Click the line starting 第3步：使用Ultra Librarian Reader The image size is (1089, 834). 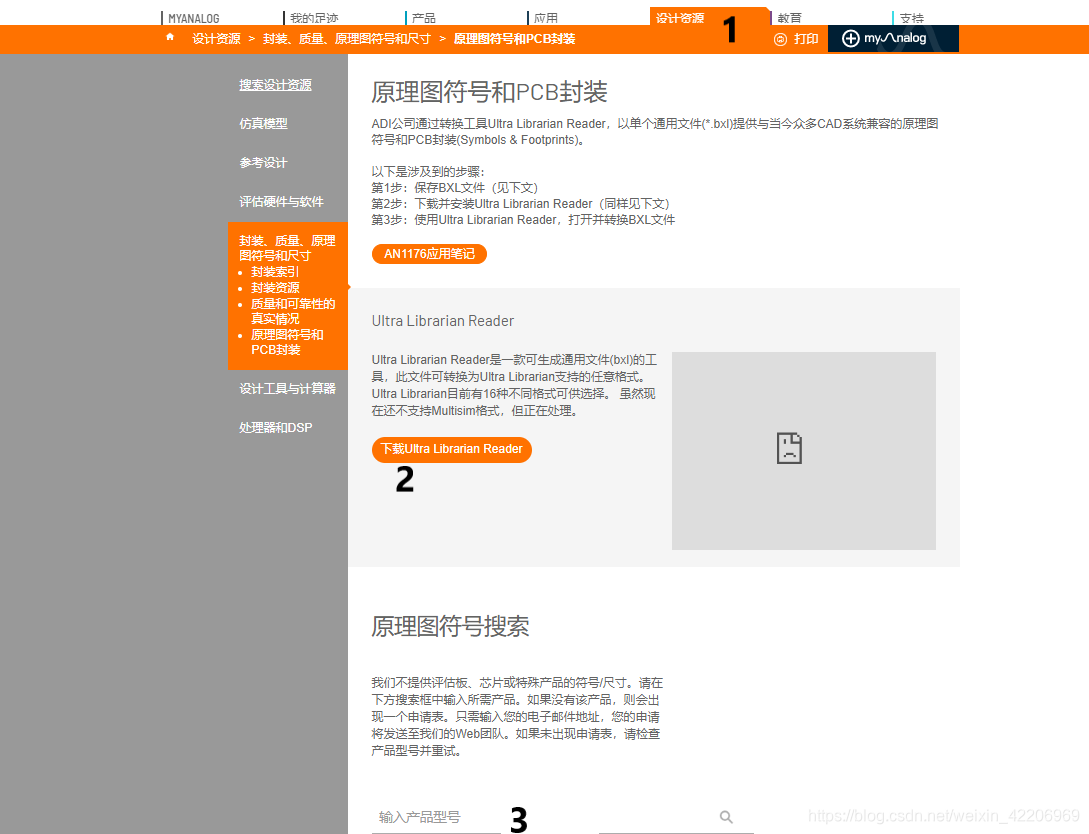click(523, 219)
